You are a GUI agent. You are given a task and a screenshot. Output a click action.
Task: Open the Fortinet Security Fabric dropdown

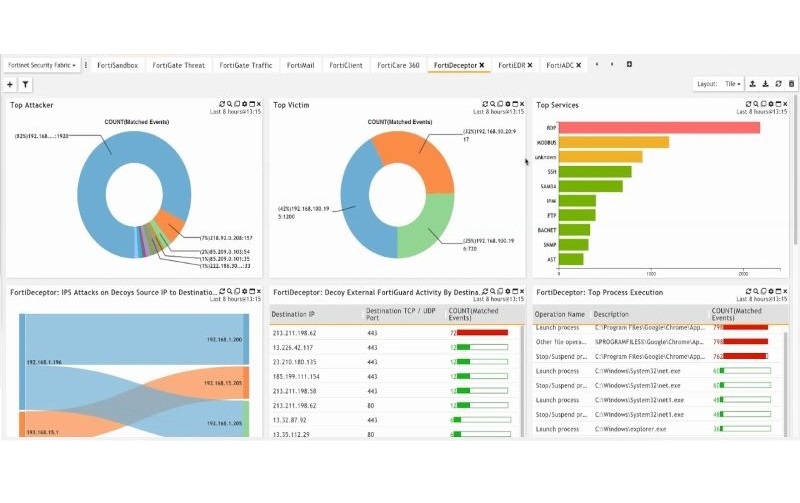click(x=41, y=65)
